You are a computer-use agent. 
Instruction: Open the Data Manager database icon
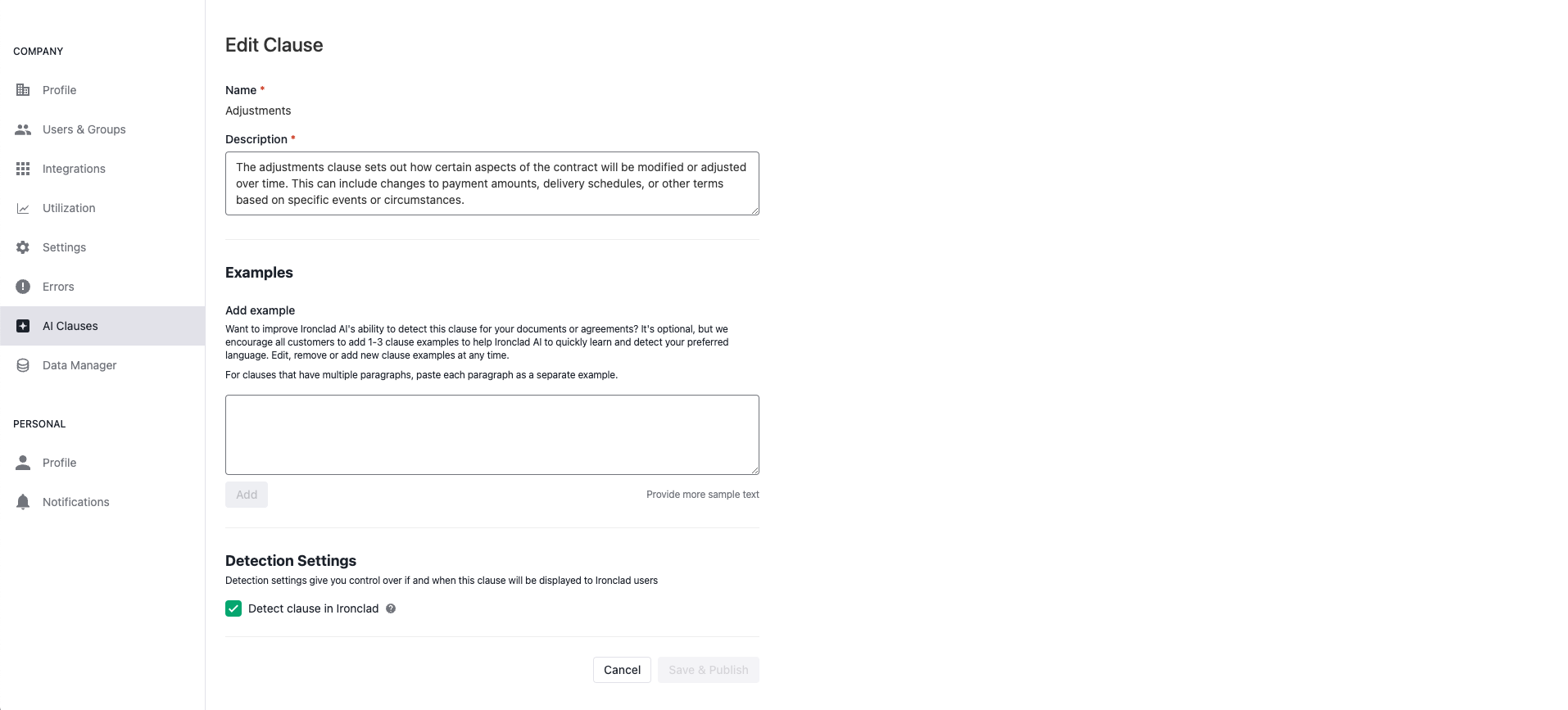pos(23,365)
